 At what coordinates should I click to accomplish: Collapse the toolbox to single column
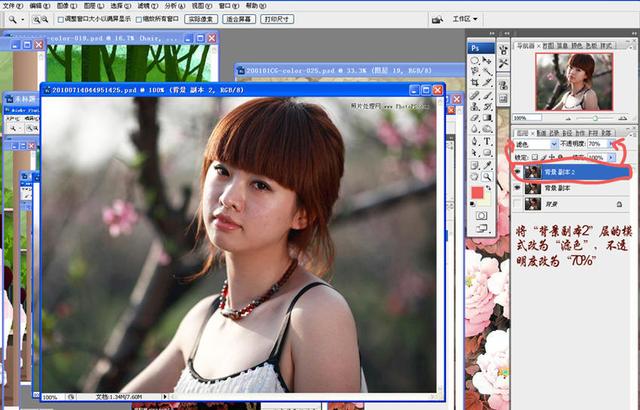[491, 33]
